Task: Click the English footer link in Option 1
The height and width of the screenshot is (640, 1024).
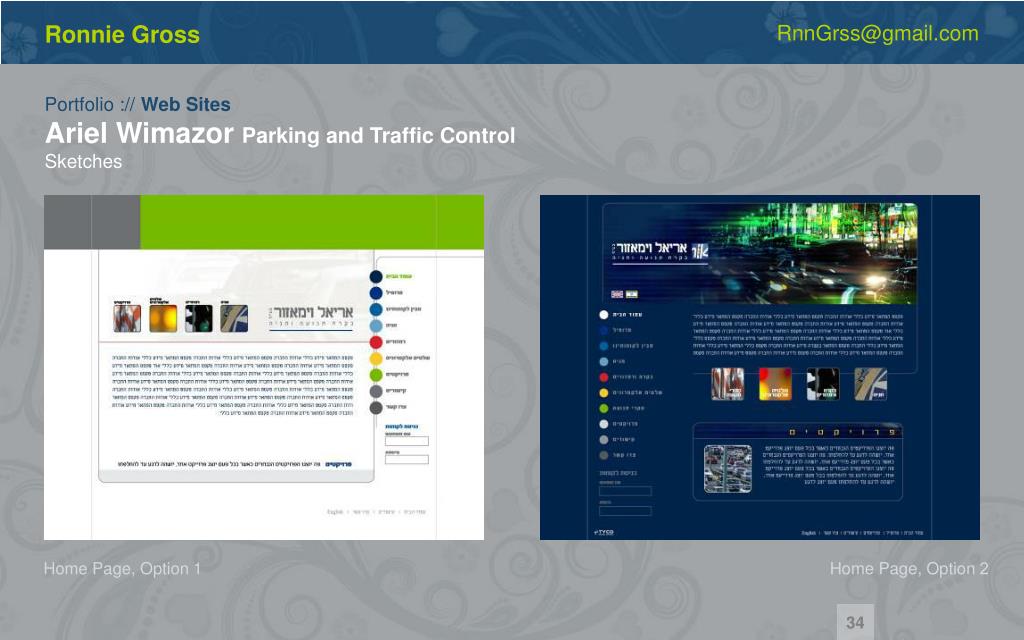Action: pyautogui.click(x=335, y=512)
